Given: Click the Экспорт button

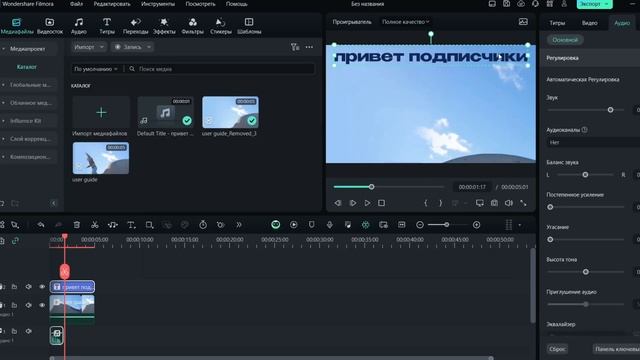Looking at the screenshot, I should point(594,4).
